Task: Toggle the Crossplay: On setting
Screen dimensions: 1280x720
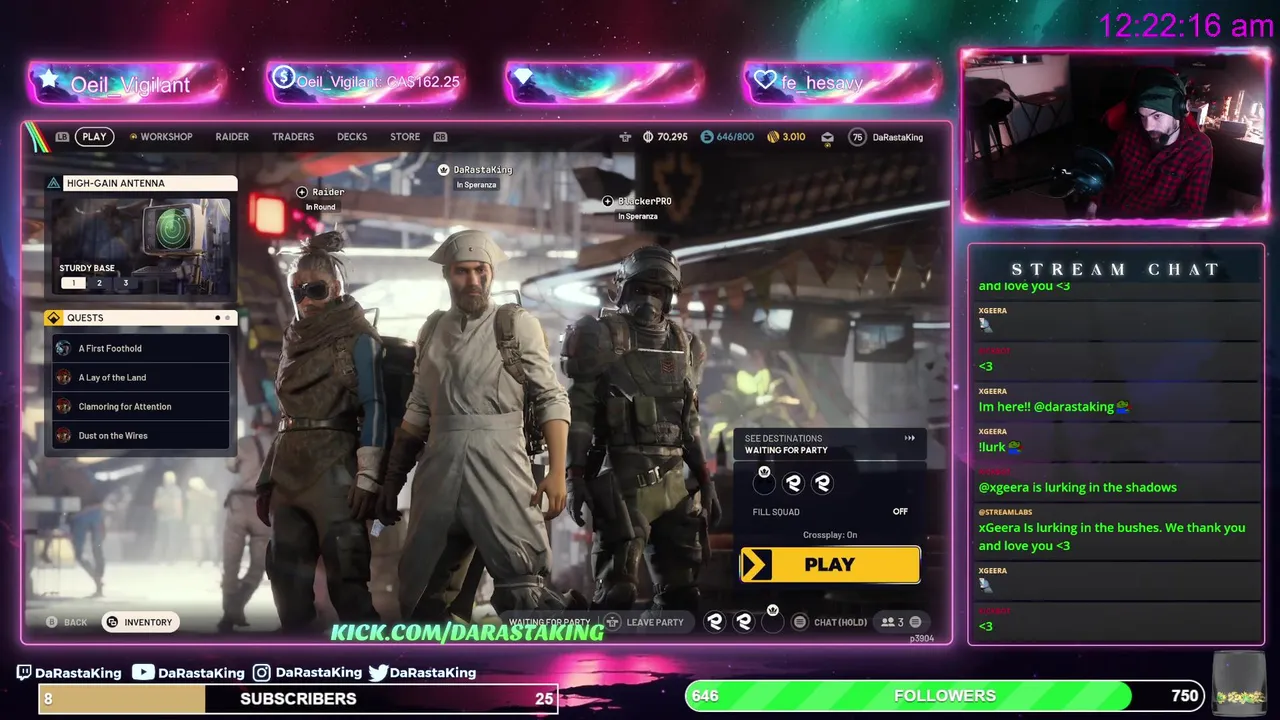Action: (830, 535)
